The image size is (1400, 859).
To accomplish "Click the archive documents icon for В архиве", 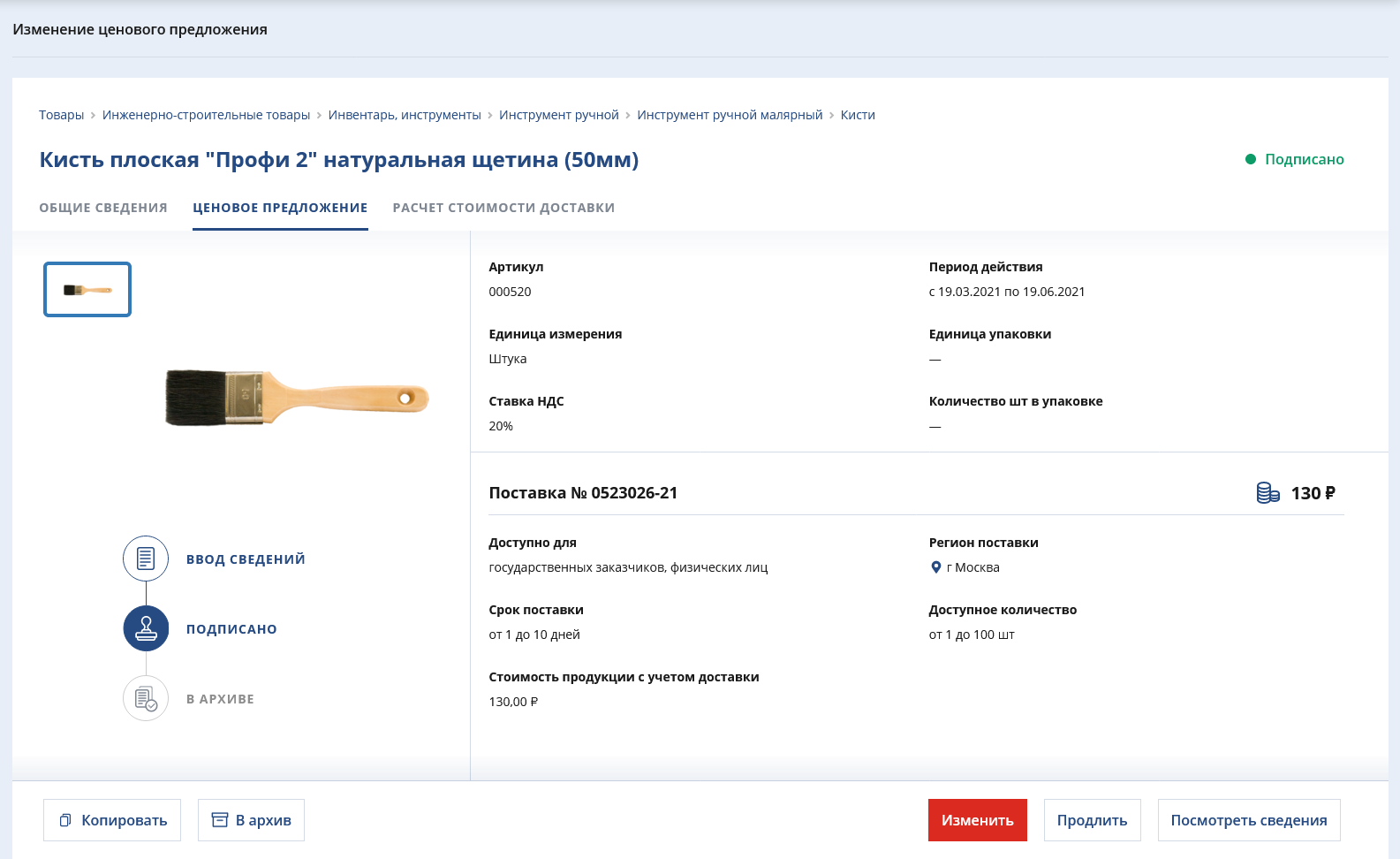I will point(146,698).
